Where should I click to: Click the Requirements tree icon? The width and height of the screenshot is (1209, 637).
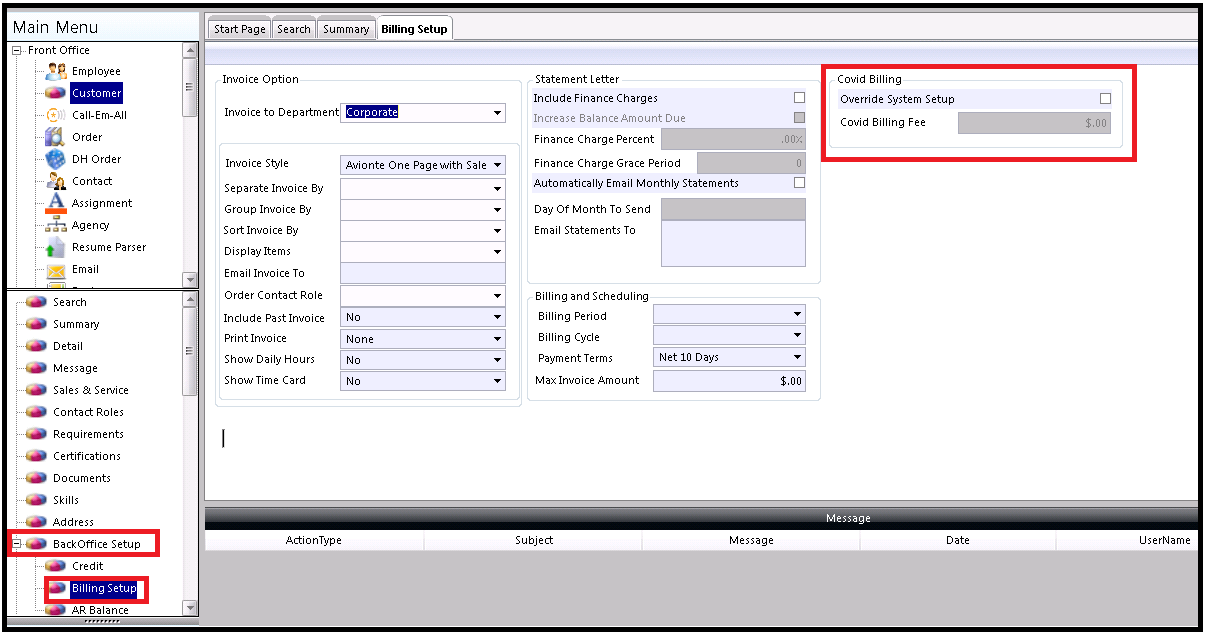(37, 434)
